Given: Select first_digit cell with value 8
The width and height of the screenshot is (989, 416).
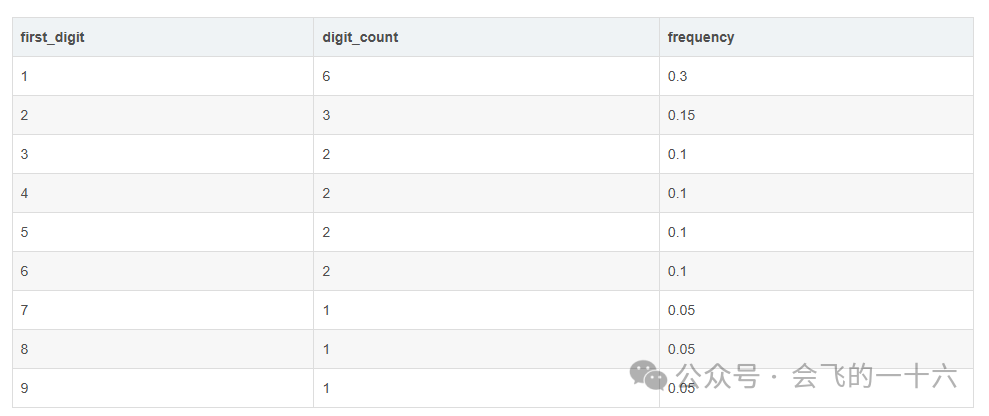Looking at the screenshot, I should tap(24, 349).
